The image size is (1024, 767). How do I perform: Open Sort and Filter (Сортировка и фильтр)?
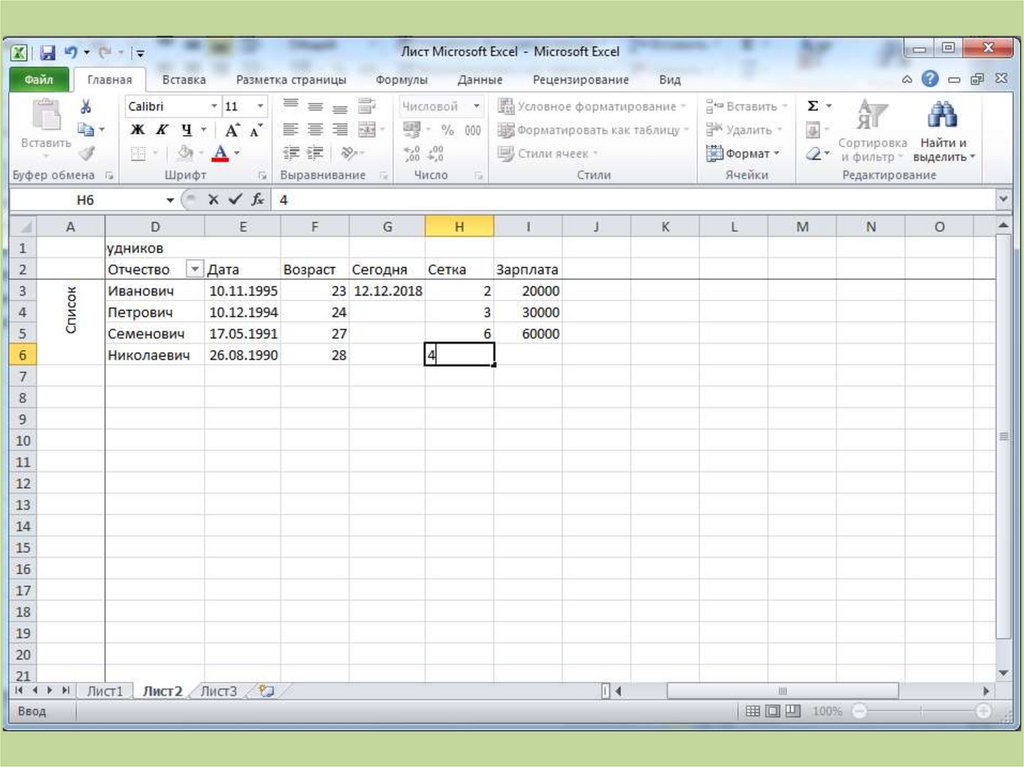[x=872, y=131]
